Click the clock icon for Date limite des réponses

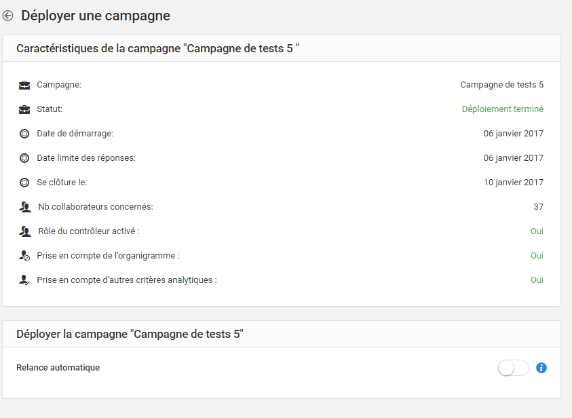pos(24,158)
